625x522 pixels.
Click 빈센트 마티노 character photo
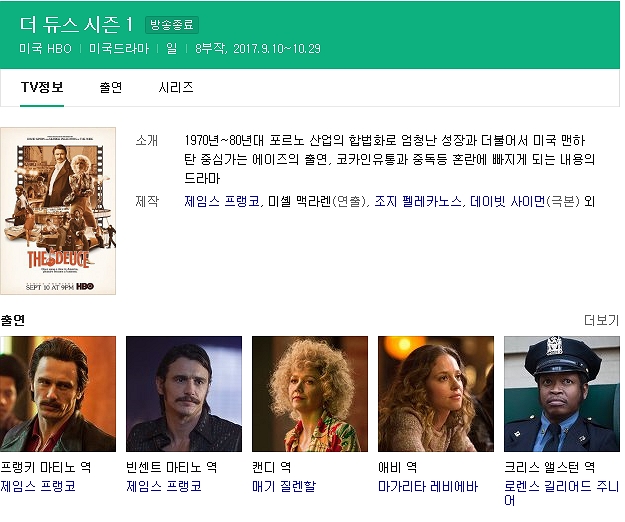184,394
